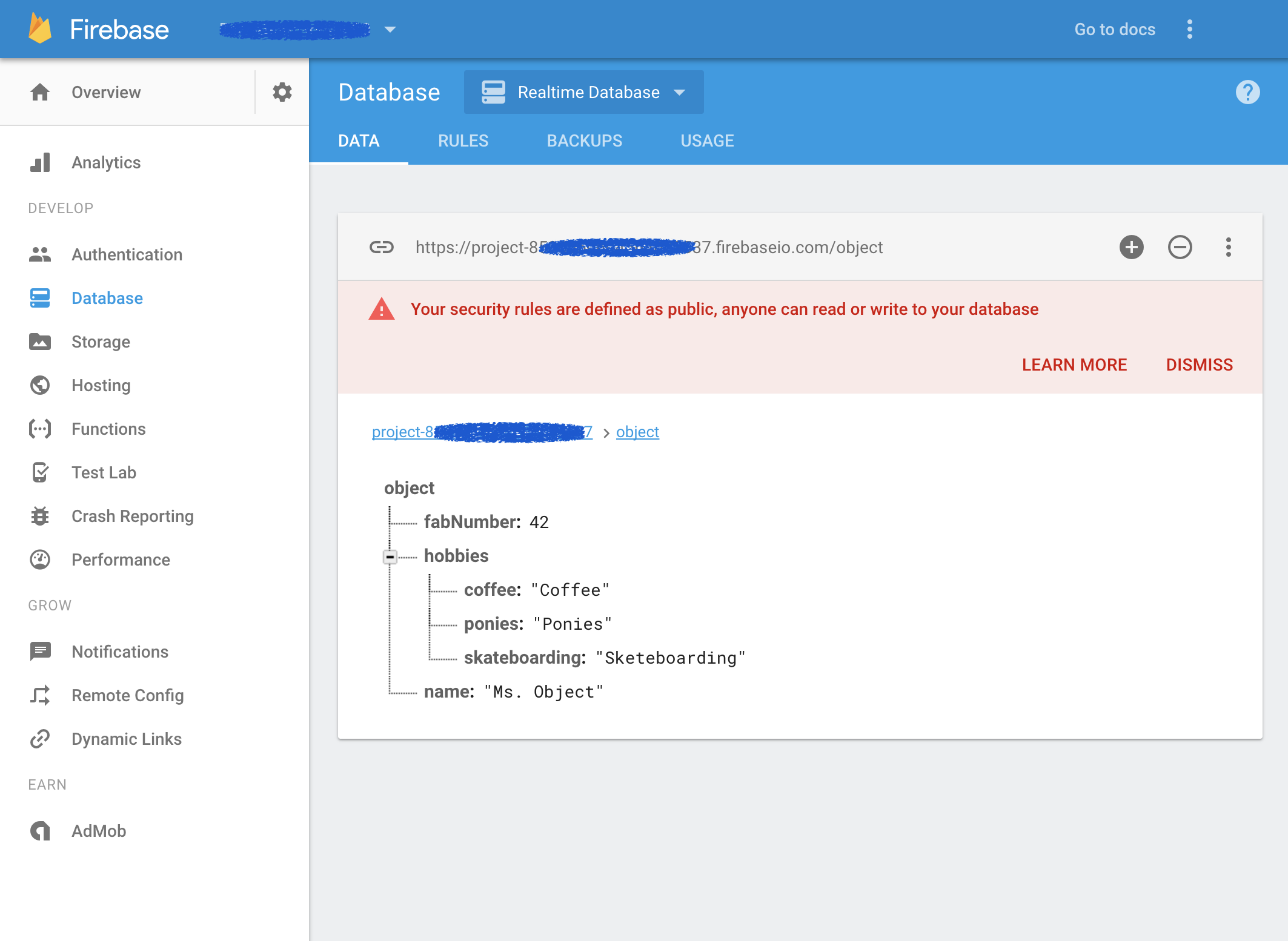This screenshot has height=941, width=1288.
Task: Click the Firebase flame logo
Action: (x=40, y=29)
